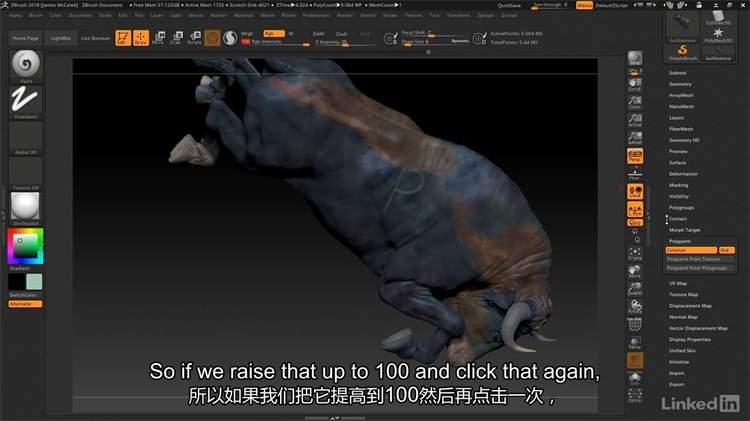
Task: Adjust the Rgb Intensity slider
Action: pyautogui.click(x=275, y=42)
